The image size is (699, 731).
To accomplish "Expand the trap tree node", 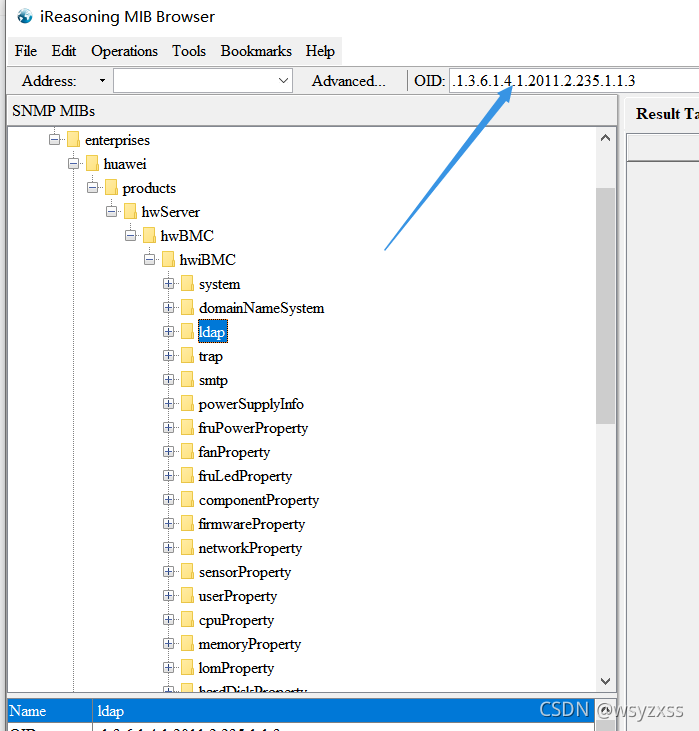I will pyautogui.click(x=168, y=356).
